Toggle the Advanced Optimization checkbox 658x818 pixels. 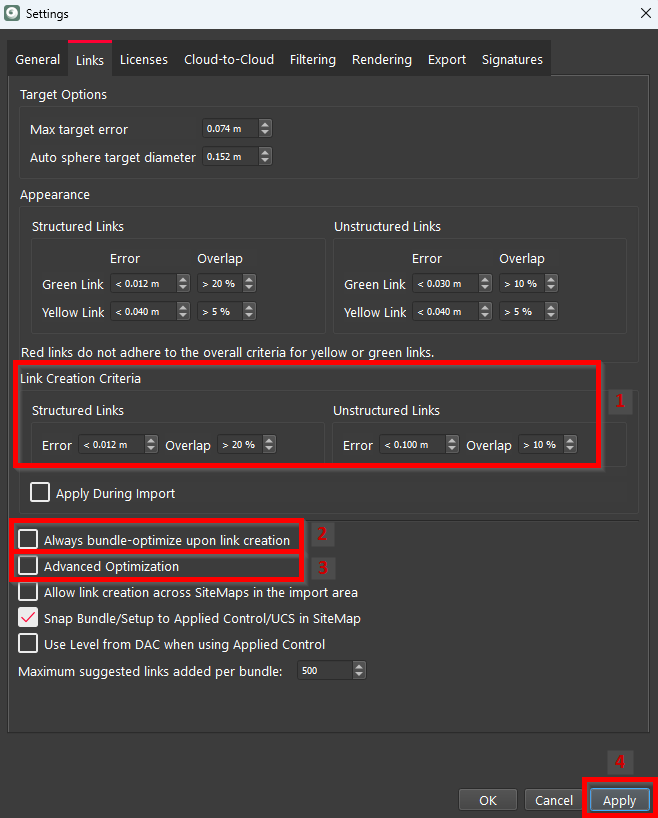[28, 566]
